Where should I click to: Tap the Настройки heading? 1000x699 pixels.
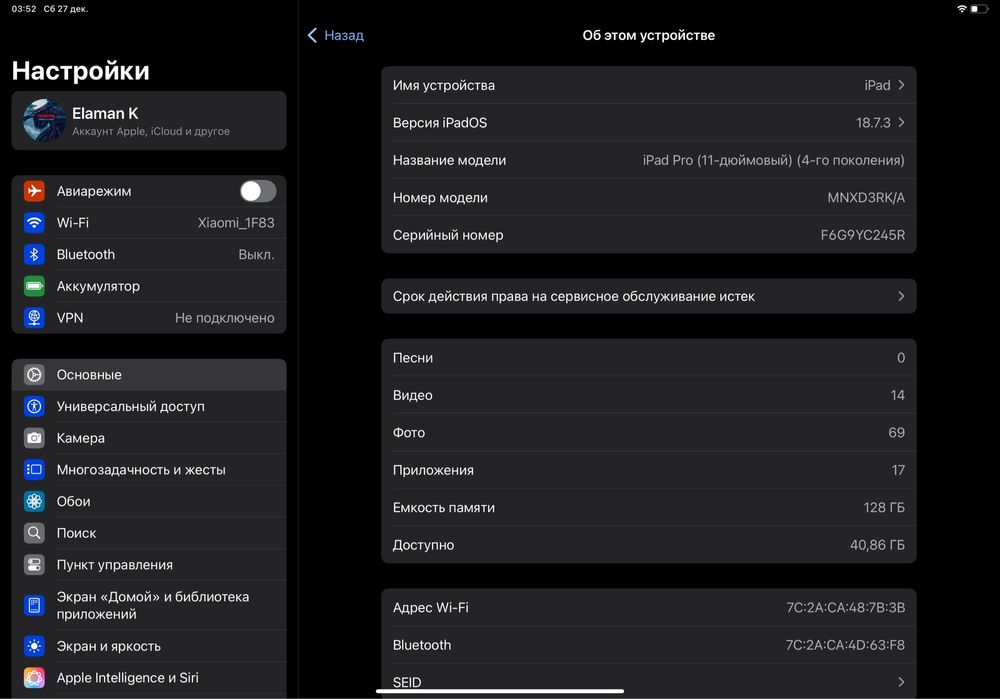pyautogui.click(x=80, y=71)
